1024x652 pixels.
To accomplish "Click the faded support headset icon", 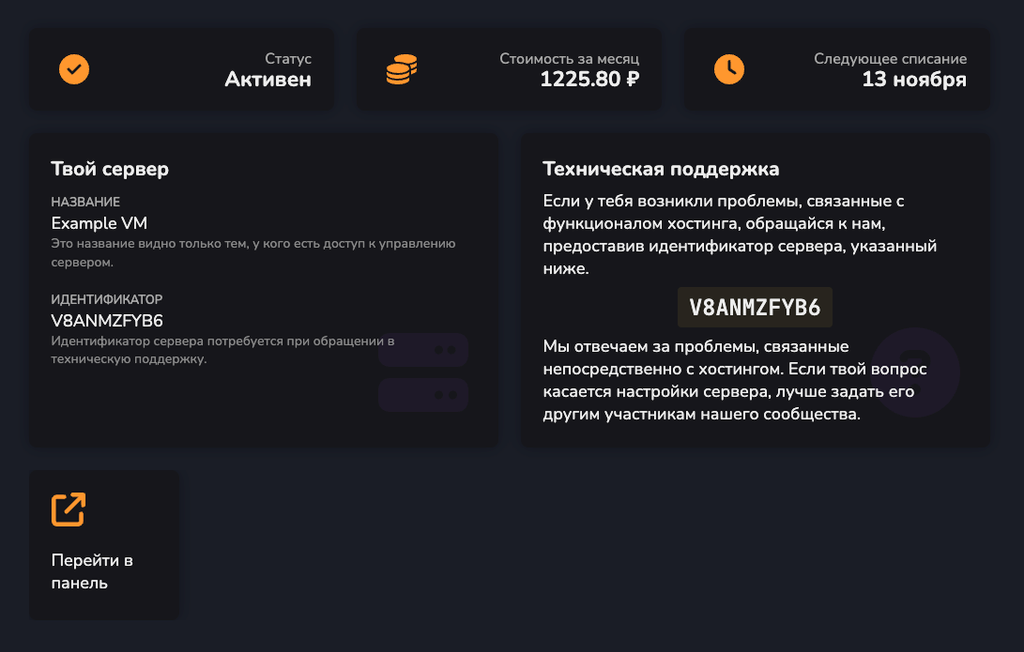I will [914, 371].
